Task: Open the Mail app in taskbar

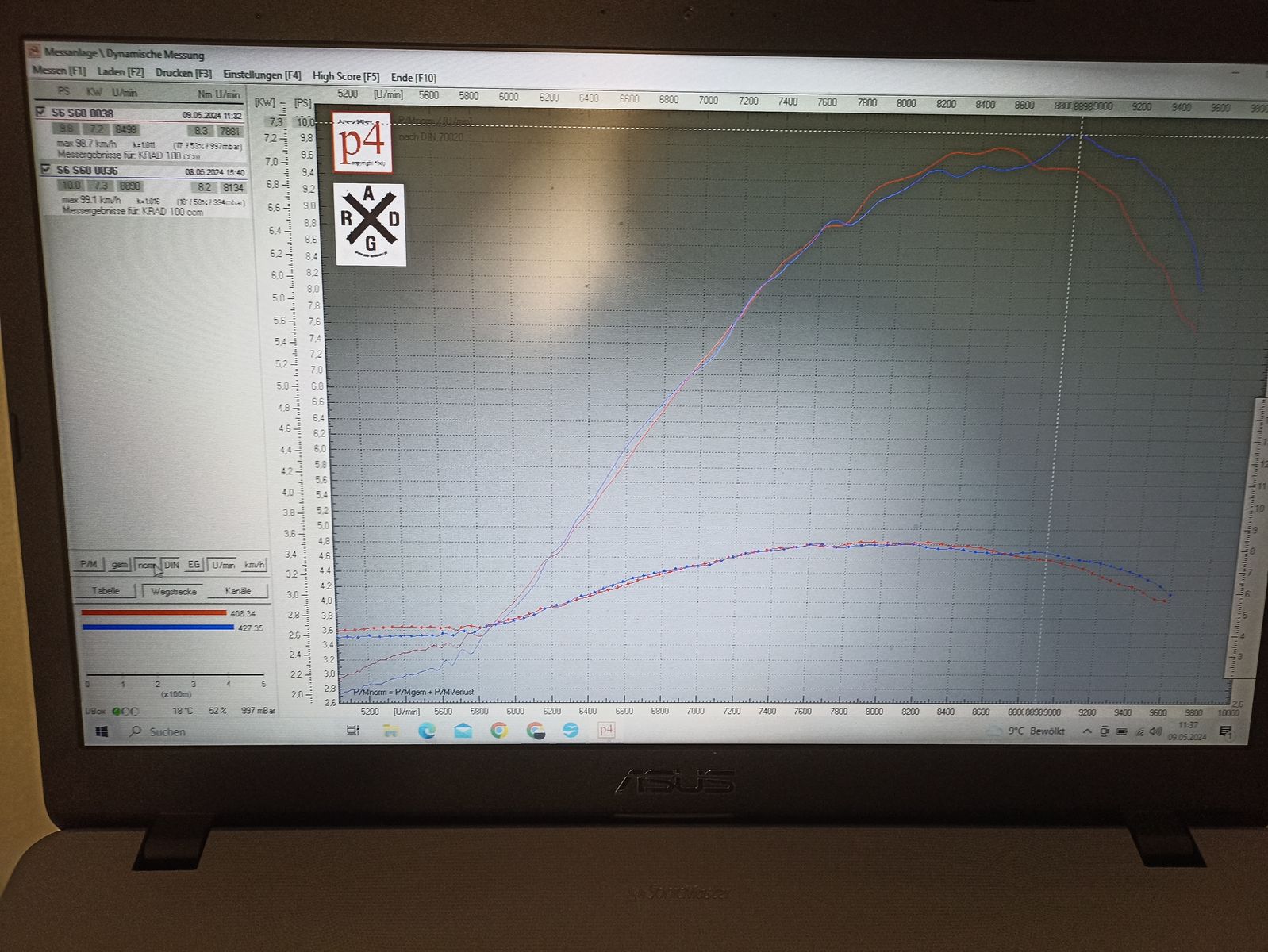Action: pos(463,731)
